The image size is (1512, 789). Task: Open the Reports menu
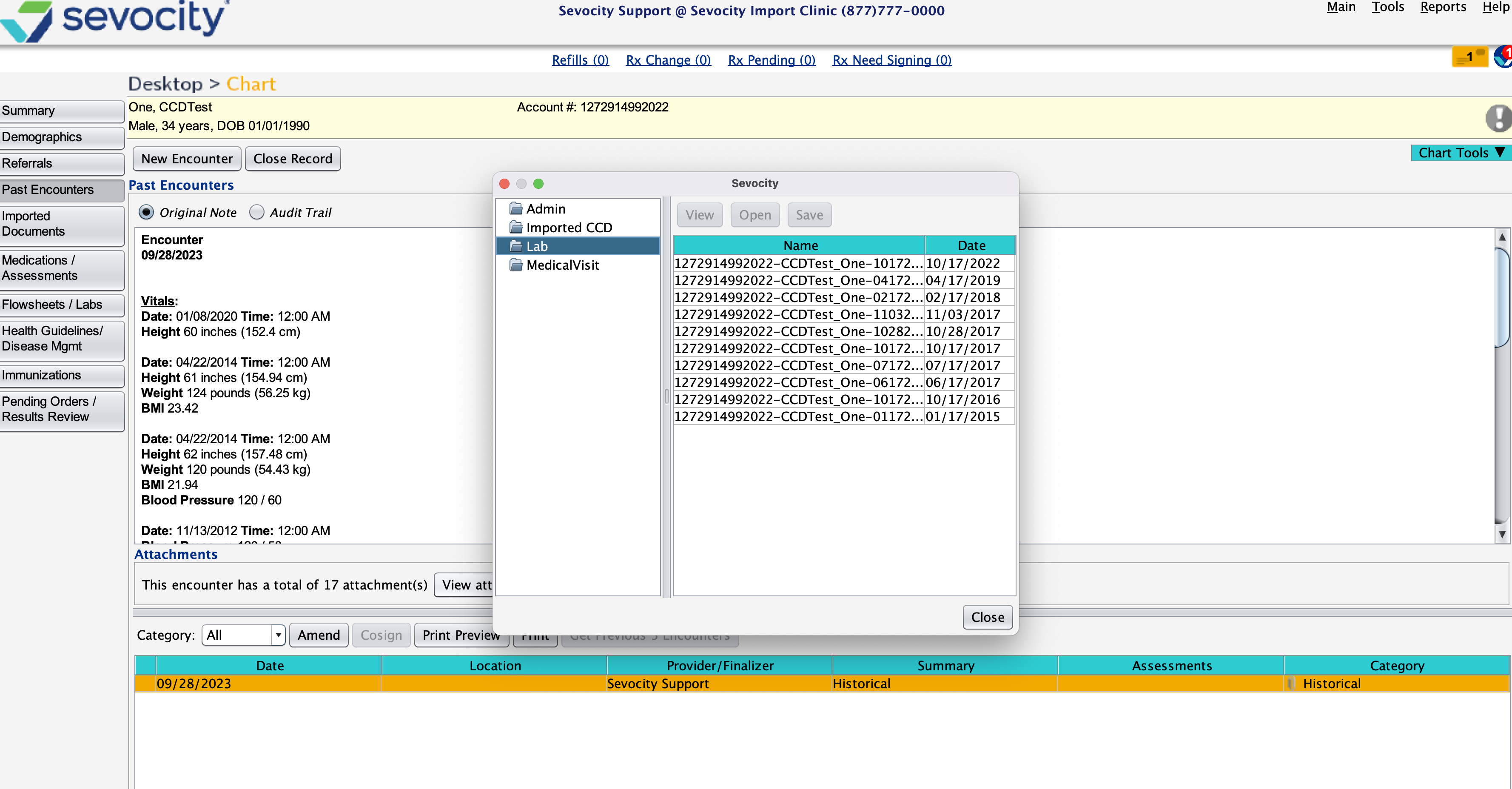(1443, 7)
